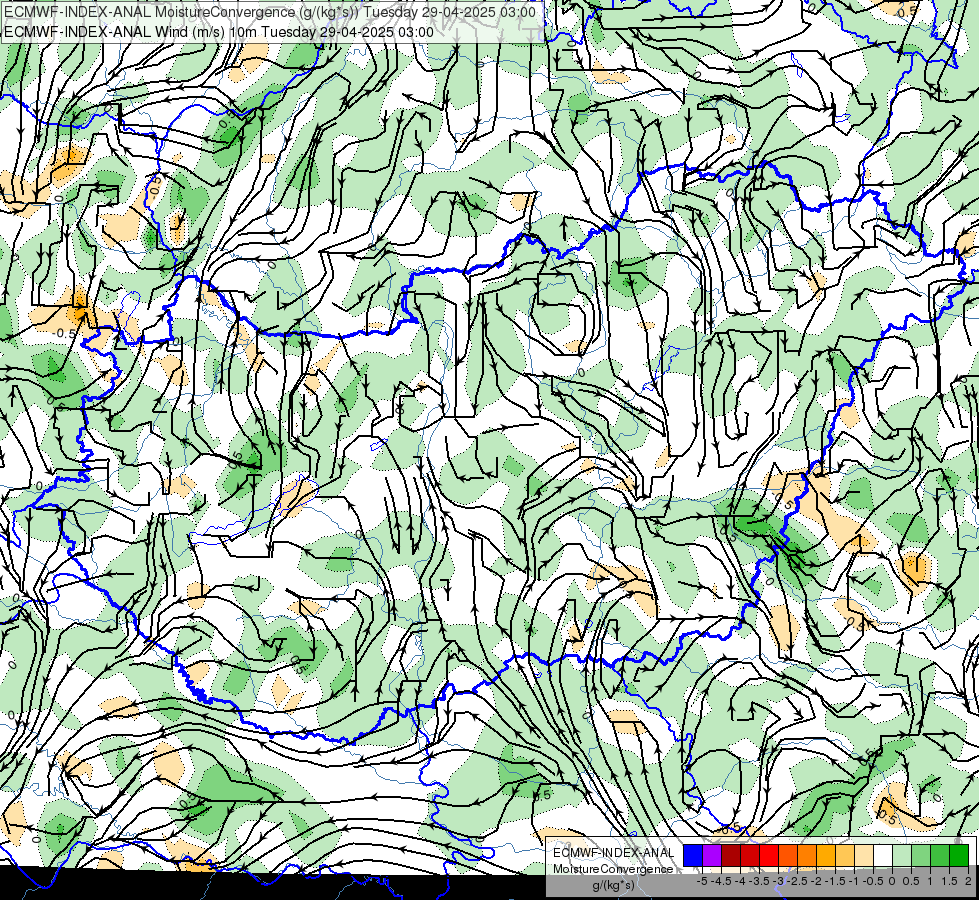979x900 pixels.
Task: Click the '-1.5' tick label on the legend scale
Action: click(835, 881)
